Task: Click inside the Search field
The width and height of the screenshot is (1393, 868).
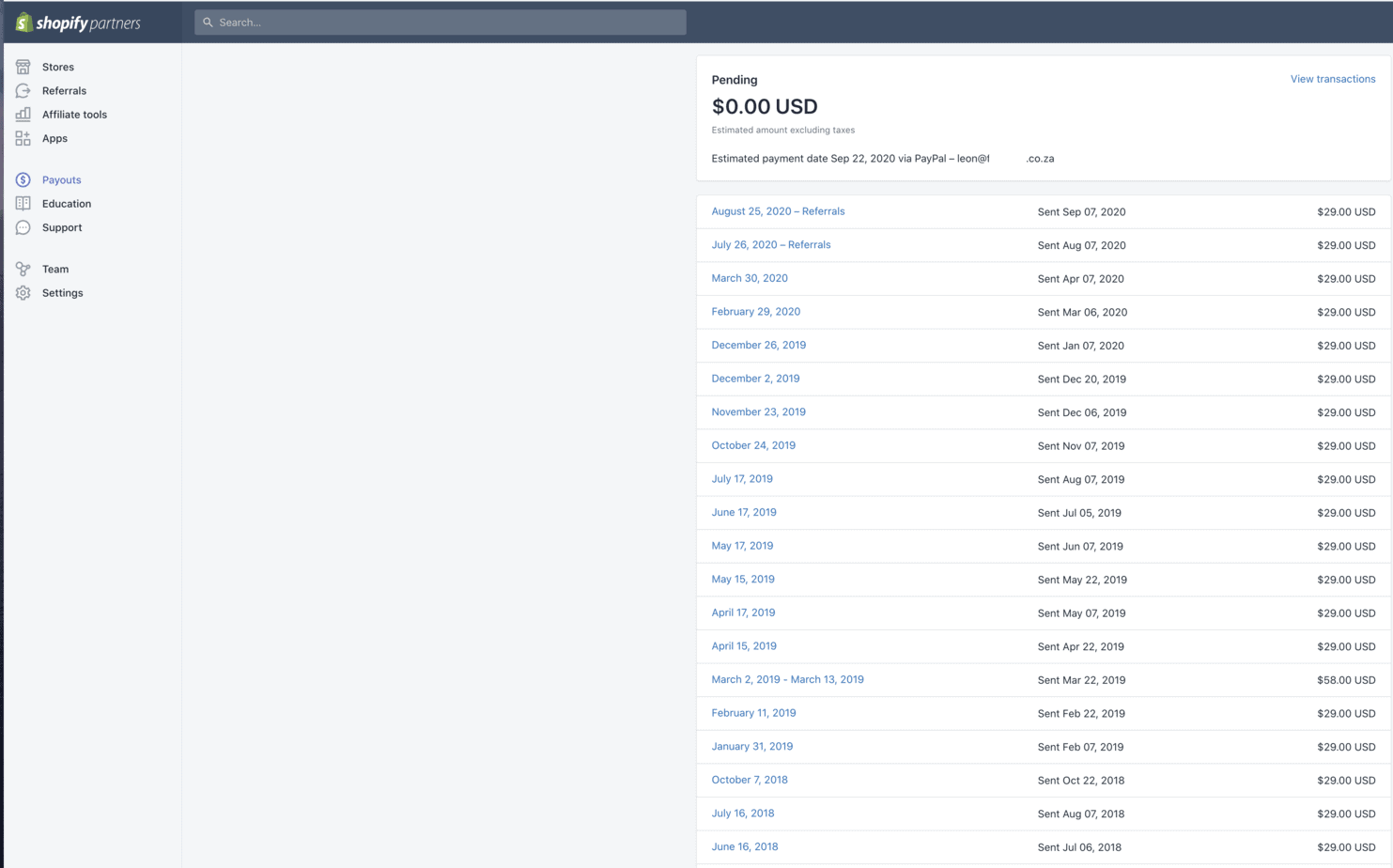Action: click(x=440, y=22)
